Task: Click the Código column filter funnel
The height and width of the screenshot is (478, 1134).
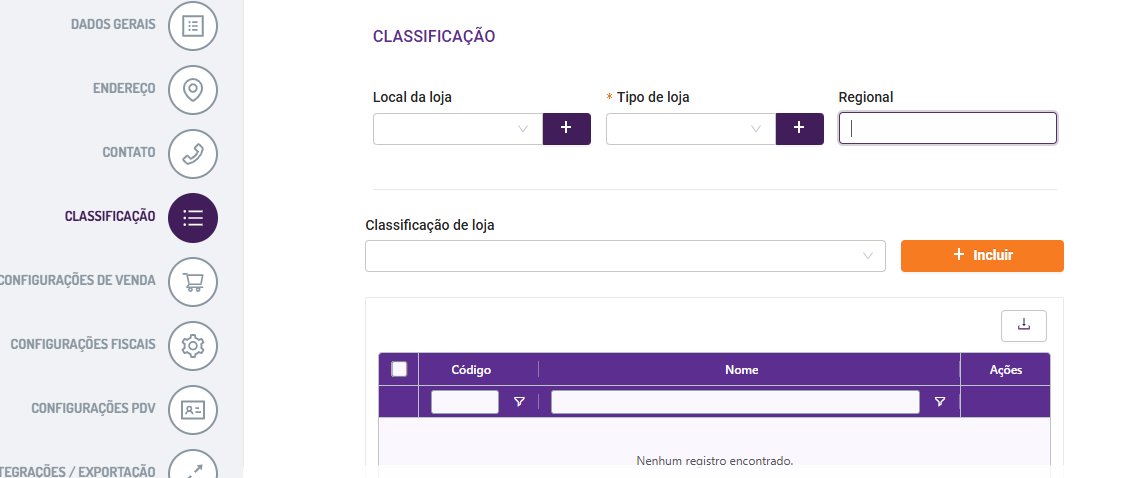Action: tap(519, 402)
